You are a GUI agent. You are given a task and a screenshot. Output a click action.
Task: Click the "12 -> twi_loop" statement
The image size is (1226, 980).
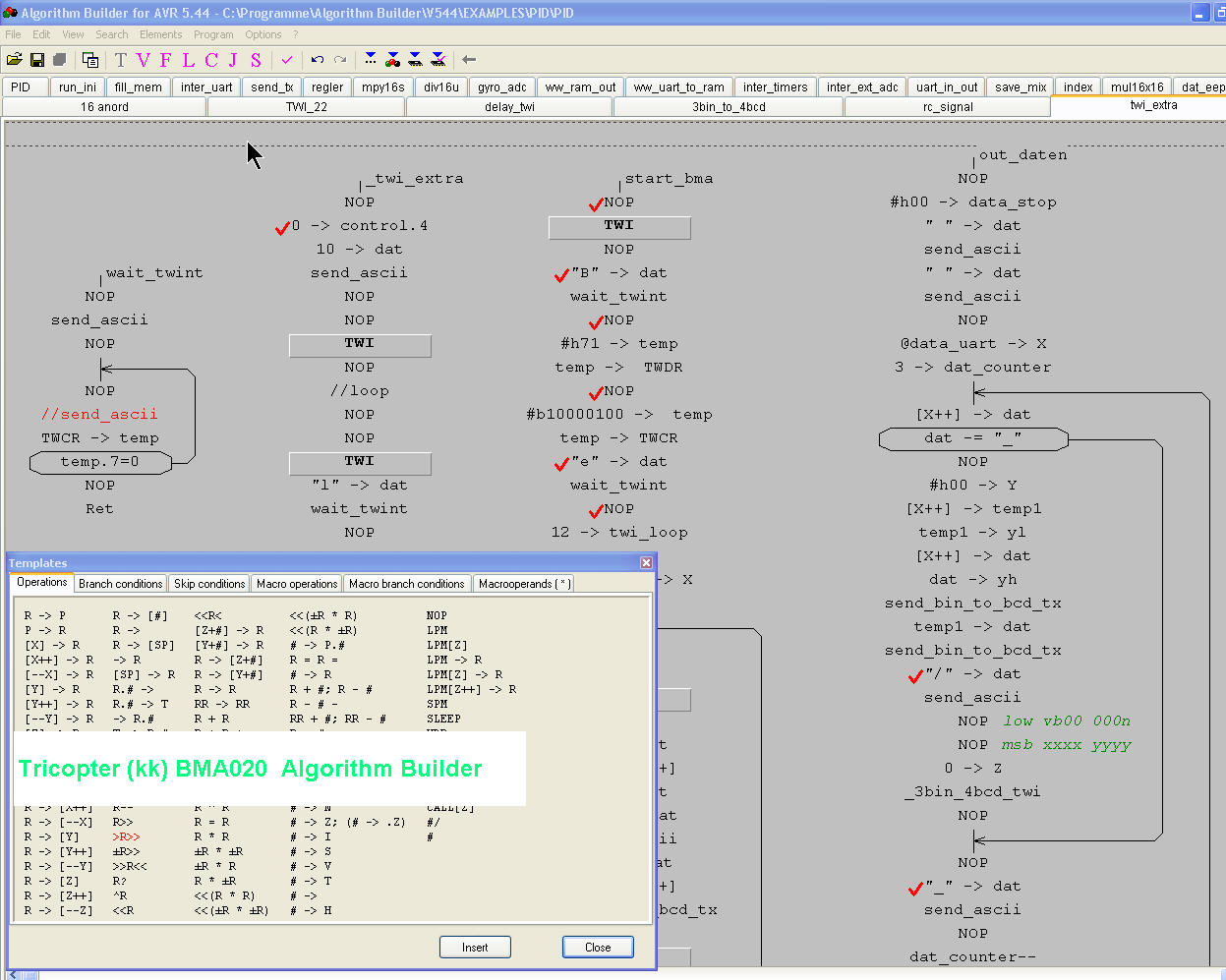(x=619, y=532)
